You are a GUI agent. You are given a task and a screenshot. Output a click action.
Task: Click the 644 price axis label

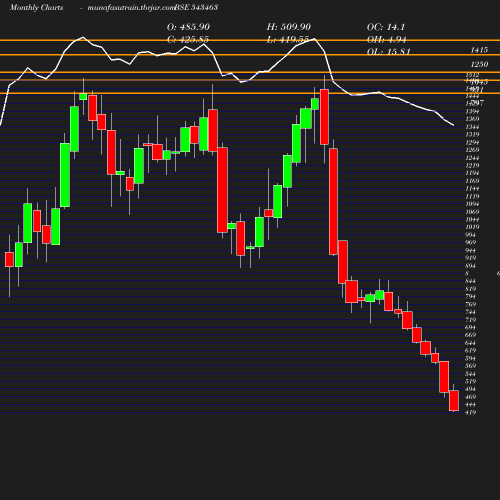point(470,343)
